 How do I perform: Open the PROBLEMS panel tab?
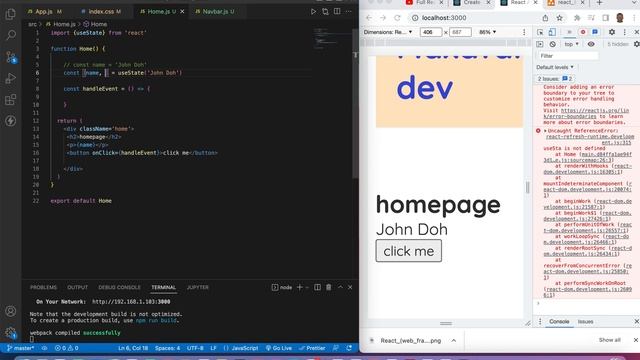[x=43, y=287]
